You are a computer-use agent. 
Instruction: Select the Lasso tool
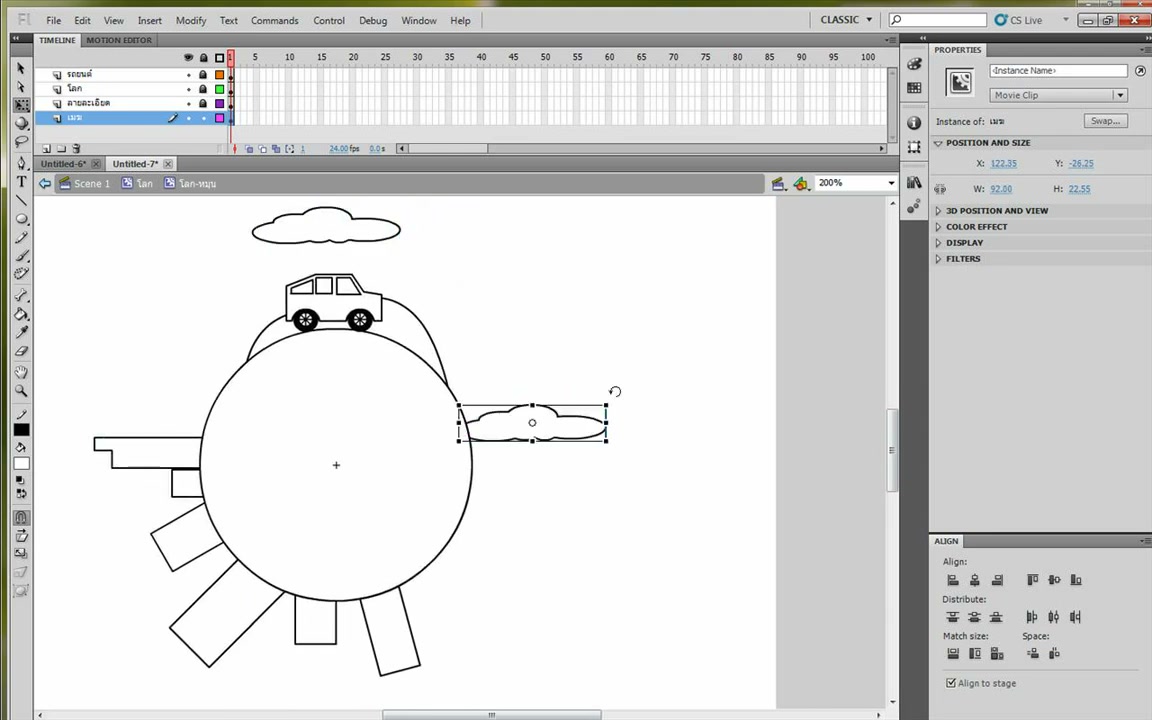point(21,141)
